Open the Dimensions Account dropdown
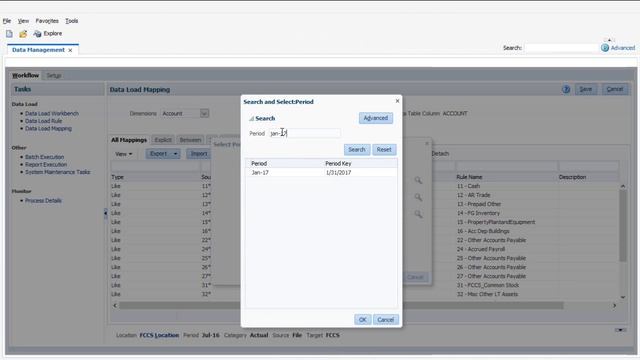Screen dimensions: 640x360 204,113
